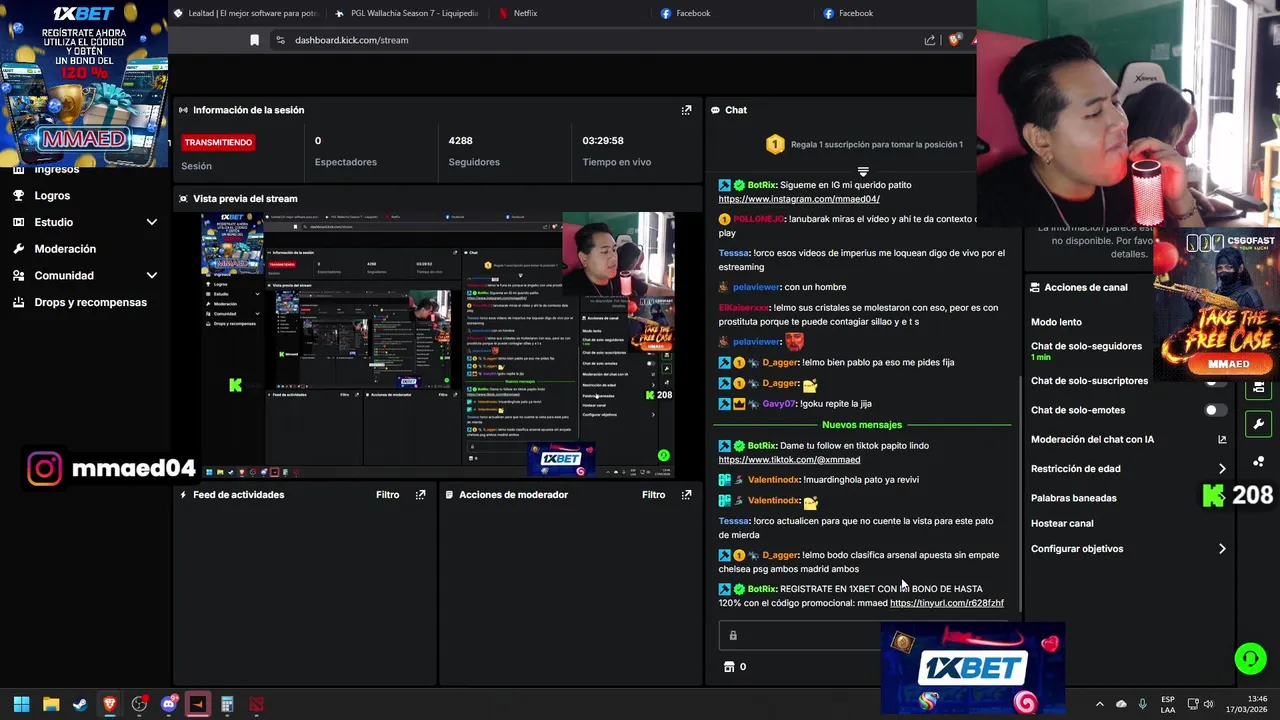Open the Calculator from the taskbar
The height and width of the screenshot is (720, 1280).
coord(227,704)
